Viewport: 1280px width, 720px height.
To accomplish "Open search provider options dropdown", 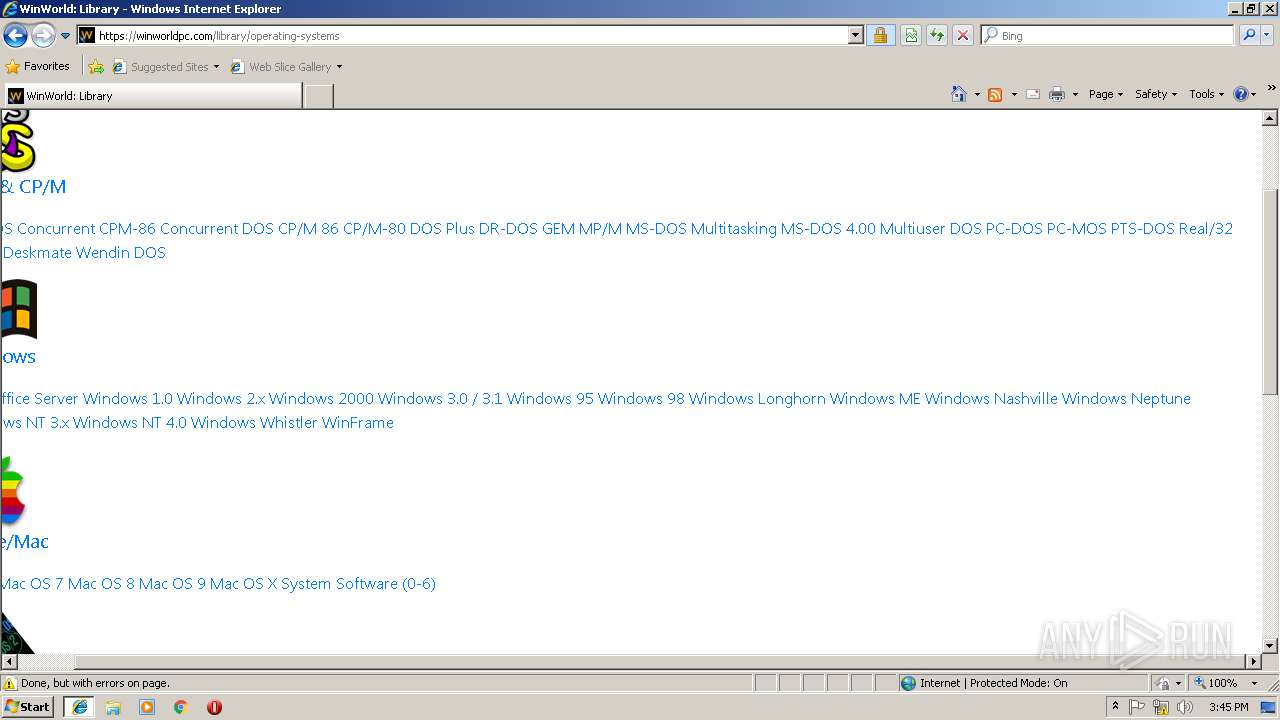I will pos(1267,35).
